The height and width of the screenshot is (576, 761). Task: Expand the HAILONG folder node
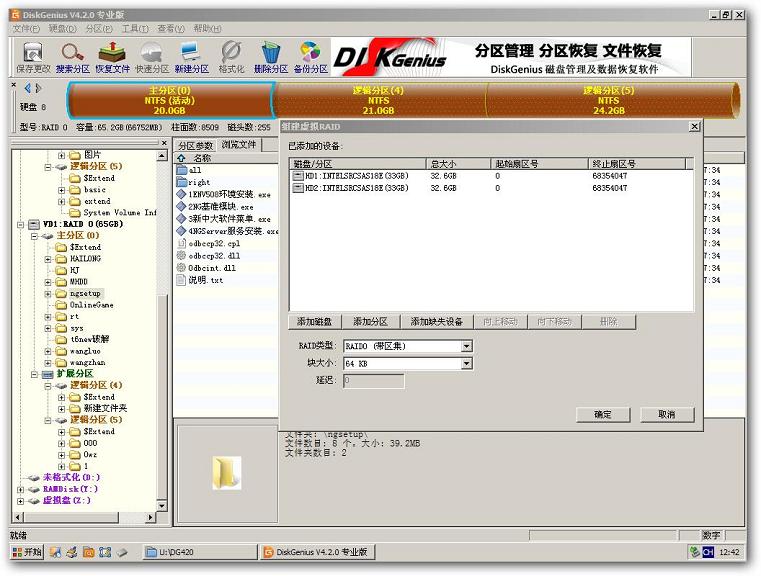48,259
